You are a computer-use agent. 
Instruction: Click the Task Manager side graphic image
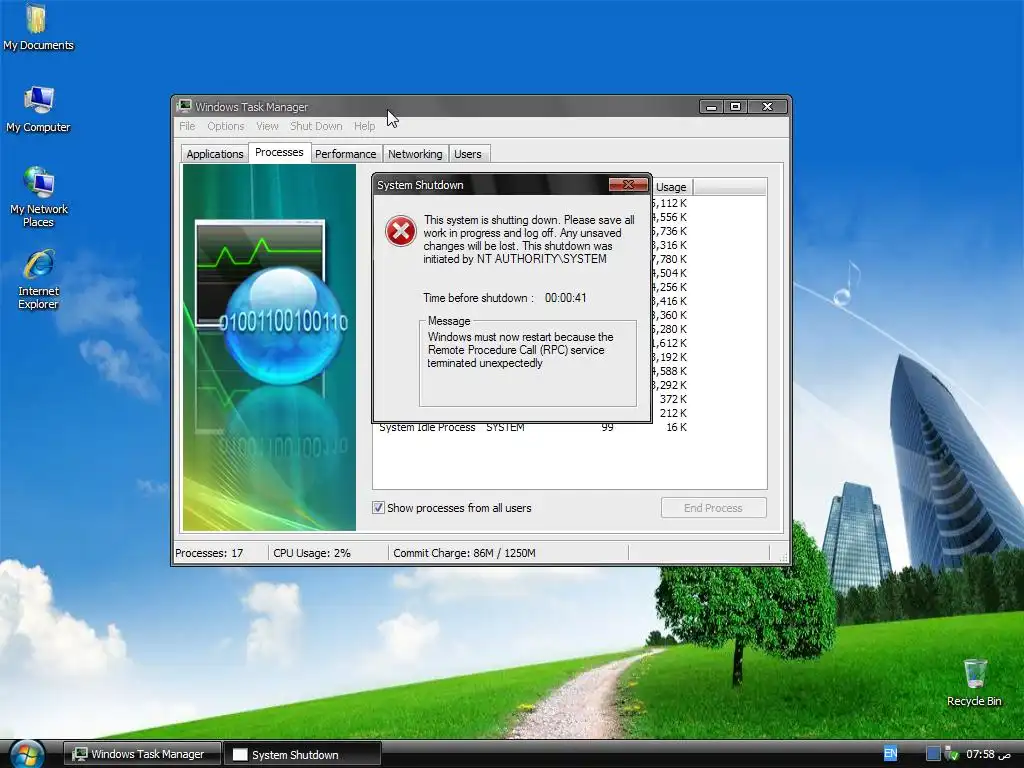tap(269, 347)
